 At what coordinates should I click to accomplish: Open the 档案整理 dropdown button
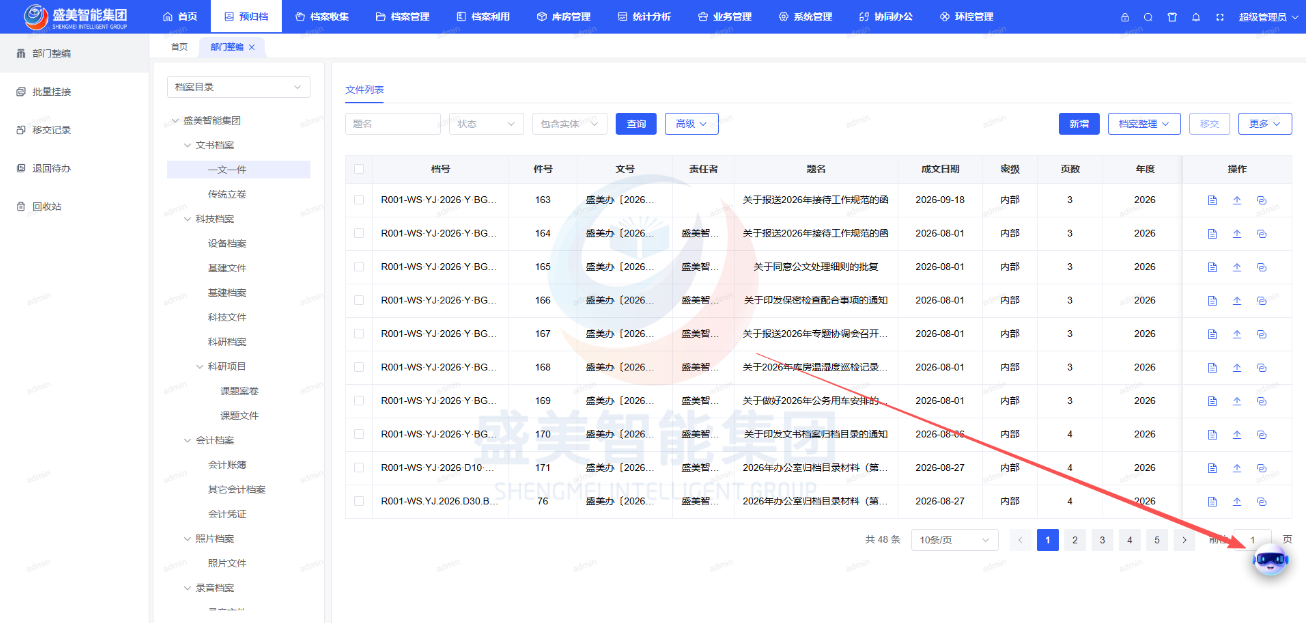click(x=1144, y=124)
